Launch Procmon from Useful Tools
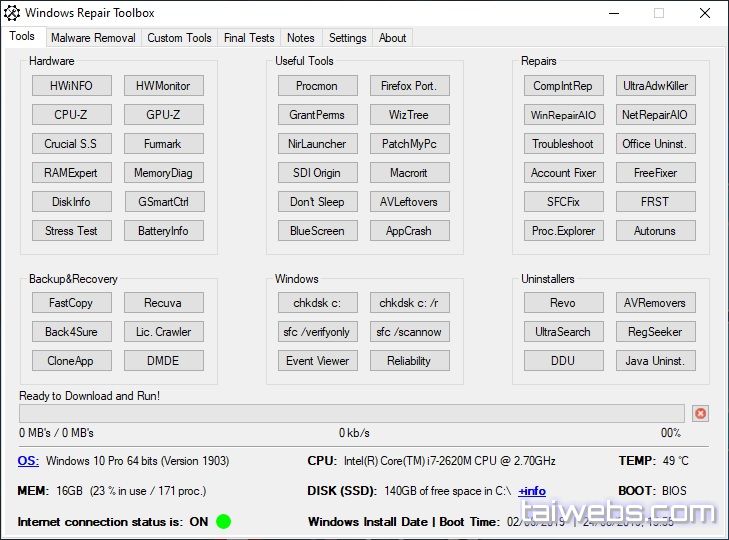Screen dimensions: 729x540 point(317,86)
